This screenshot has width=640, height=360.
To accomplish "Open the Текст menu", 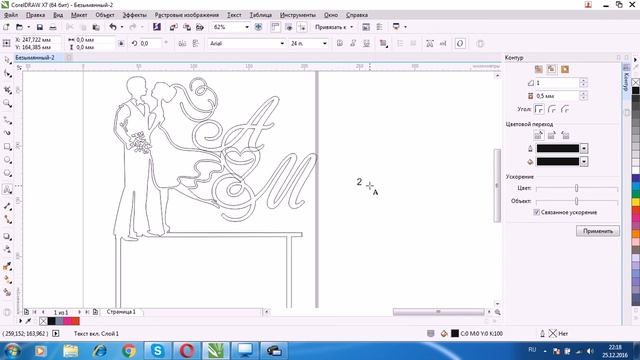I will point(234,15).
